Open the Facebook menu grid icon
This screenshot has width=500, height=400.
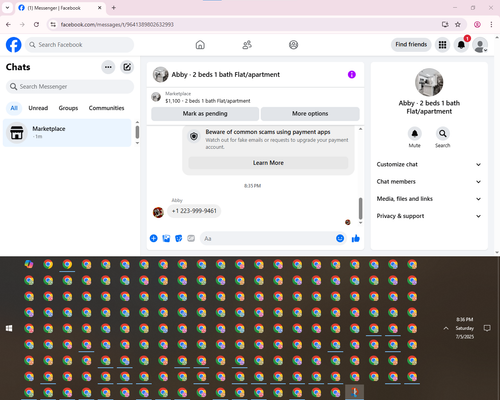point(442,45)
